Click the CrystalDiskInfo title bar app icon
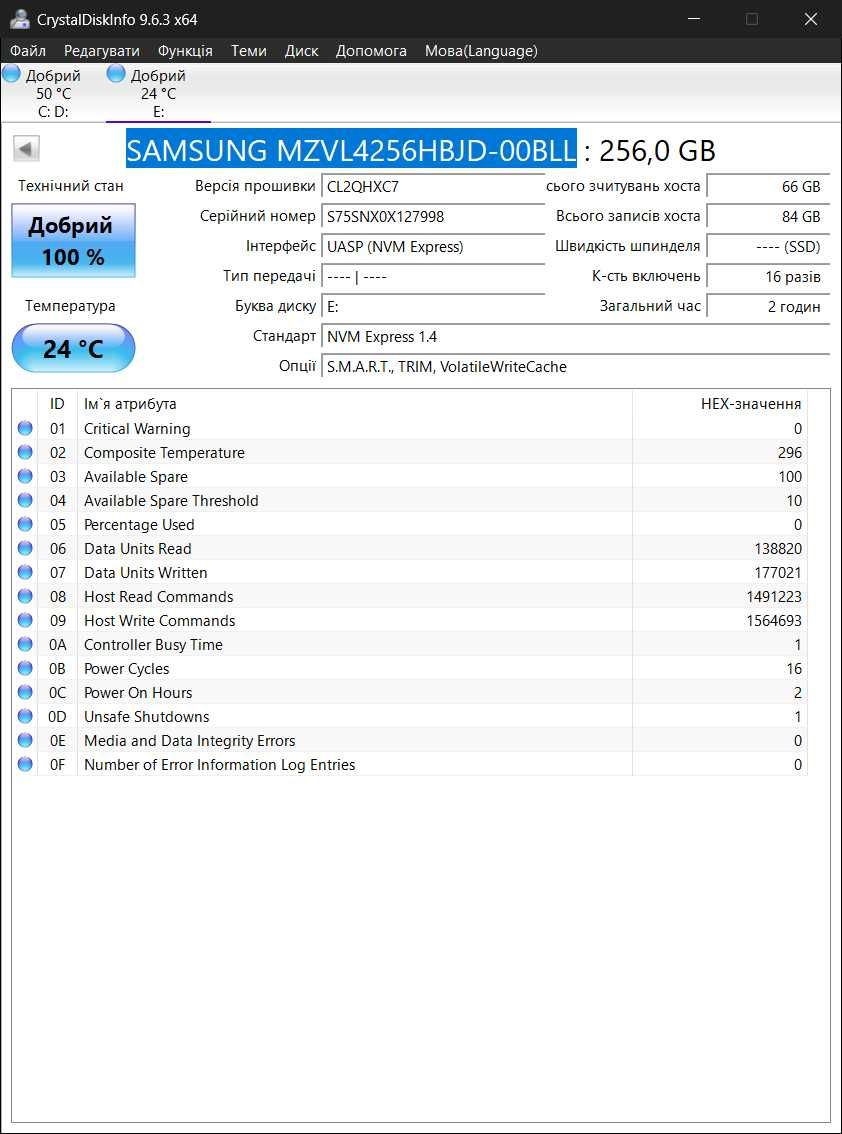 tap(20, 19)
